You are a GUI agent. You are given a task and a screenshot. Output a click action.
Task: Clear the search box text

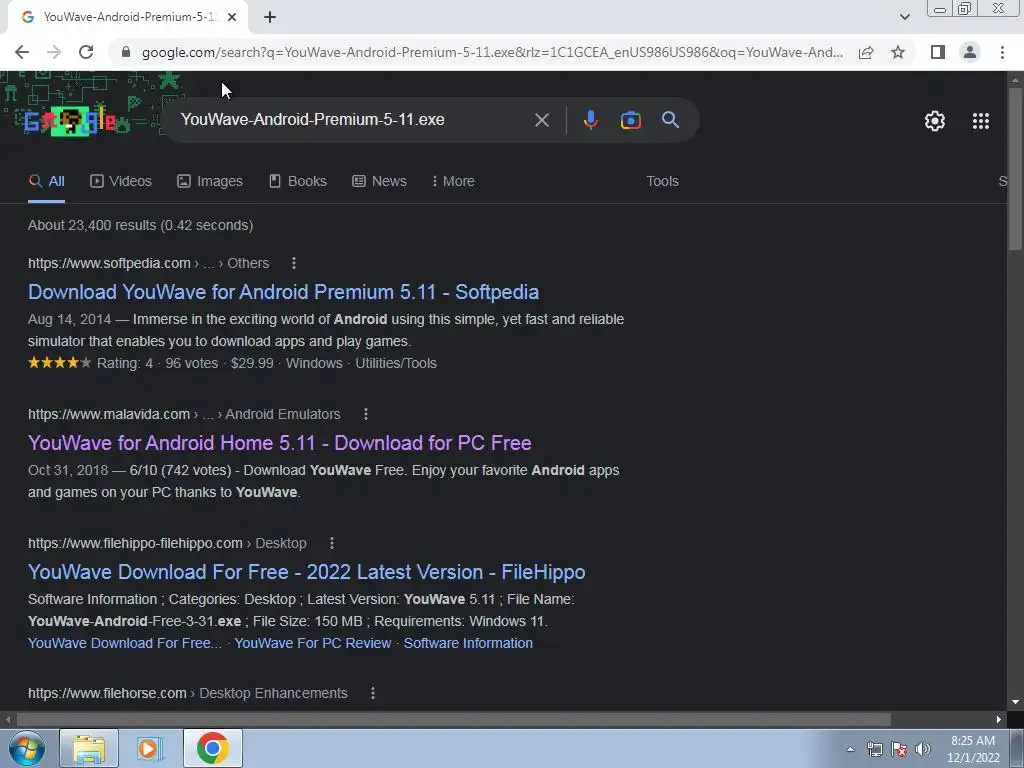pyautogui.click(x=541, y=120)
